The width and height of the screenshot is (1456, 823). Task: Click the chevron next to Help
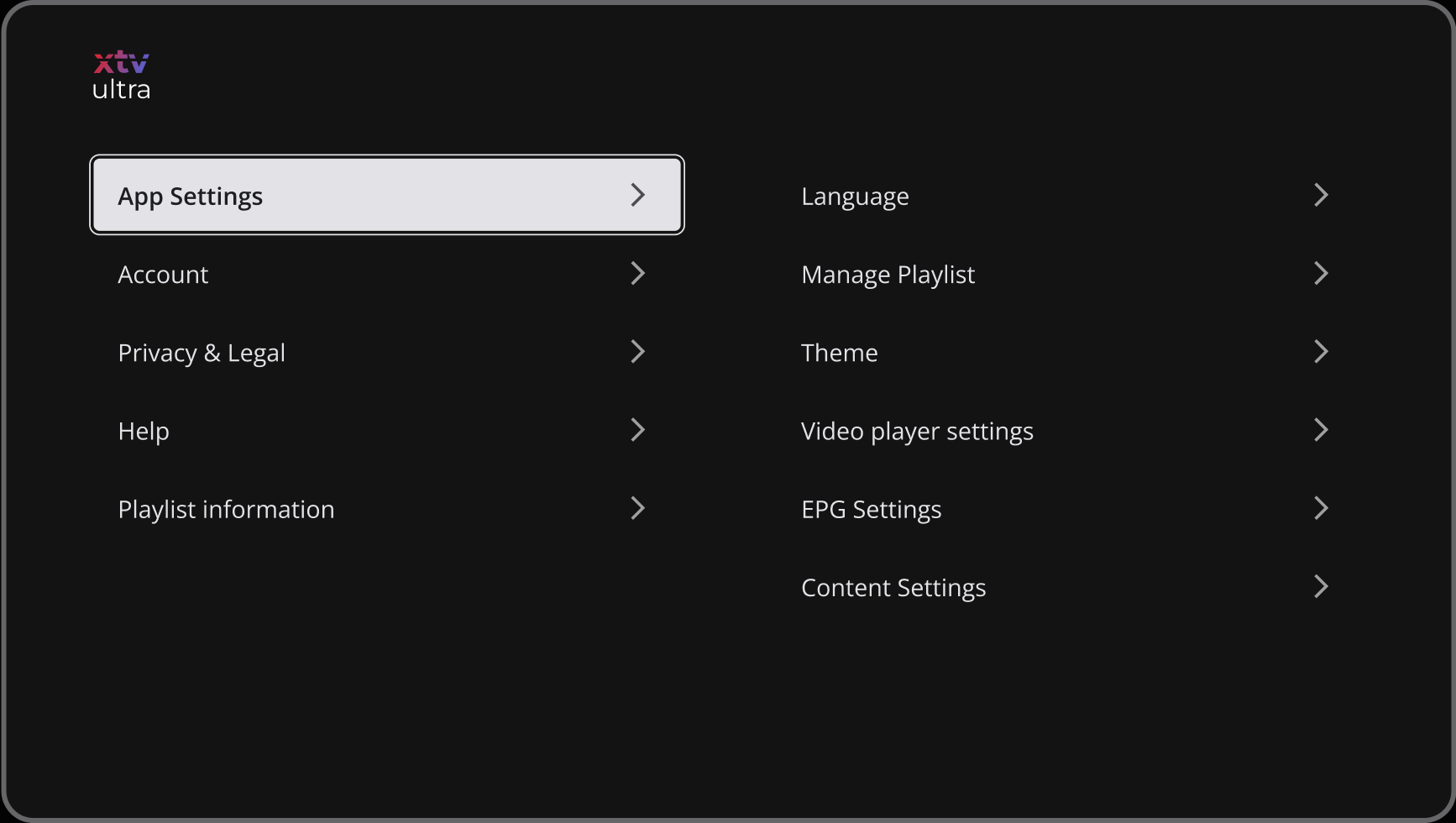tap(638, 429)
